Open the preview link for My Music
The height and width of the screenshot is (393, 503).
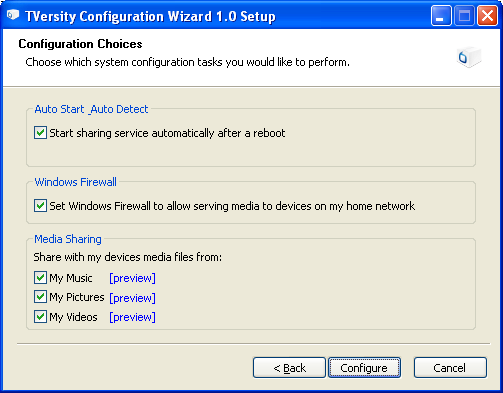[132, 278]
